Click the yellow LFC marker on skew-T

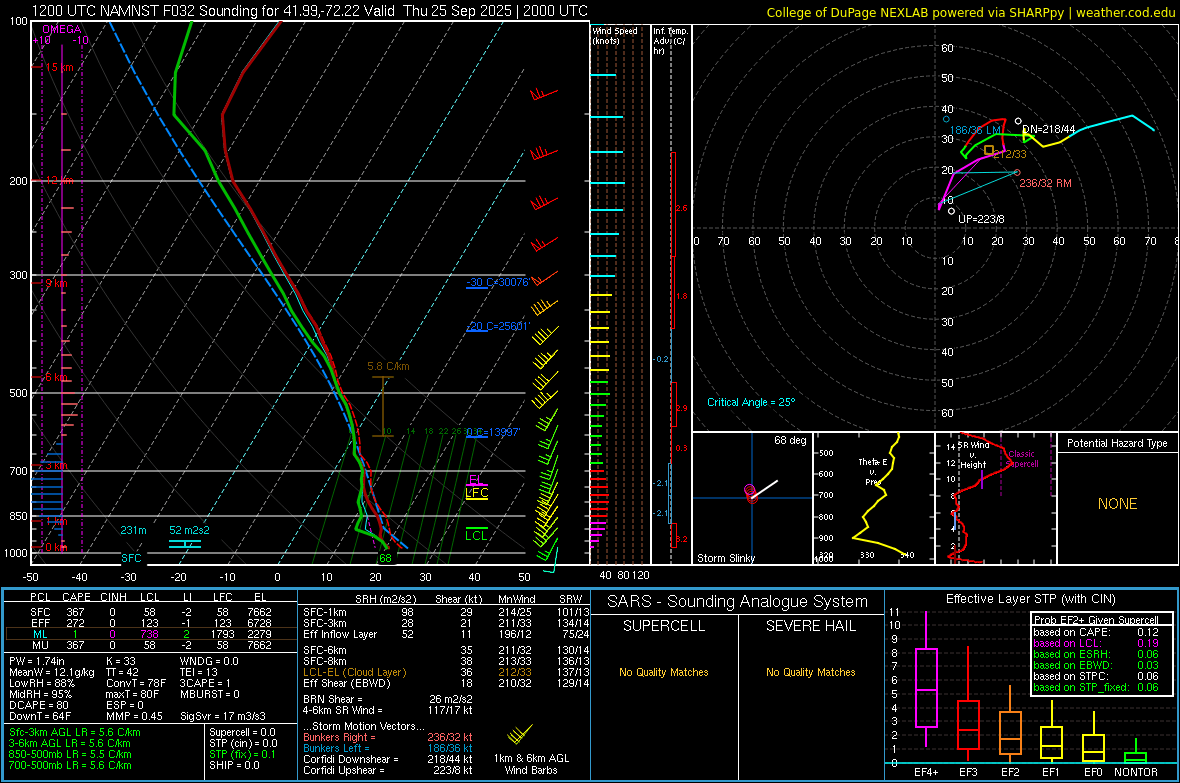476,492
